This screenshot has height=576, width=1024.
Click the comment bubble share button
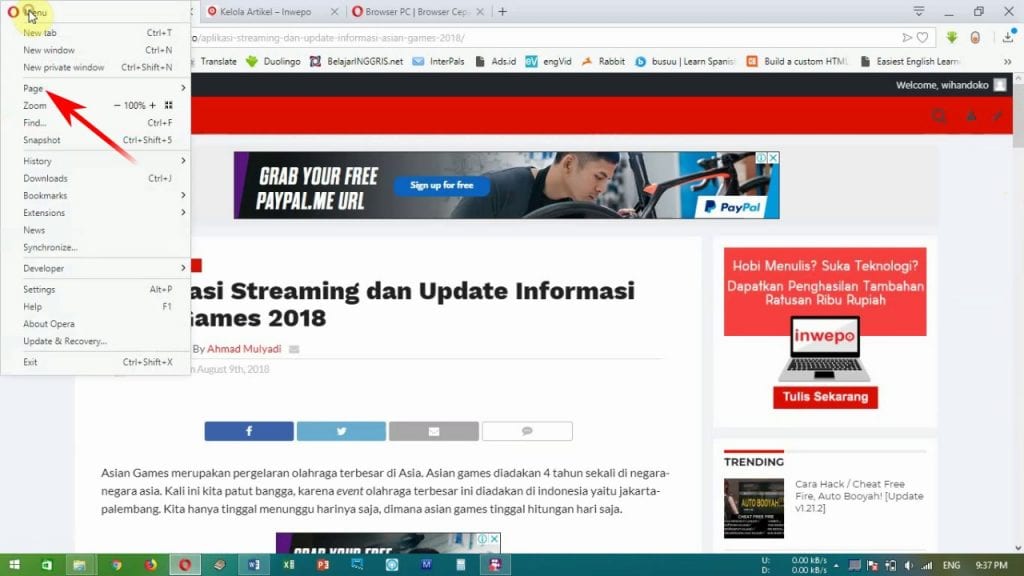click(x=527, y=431)
